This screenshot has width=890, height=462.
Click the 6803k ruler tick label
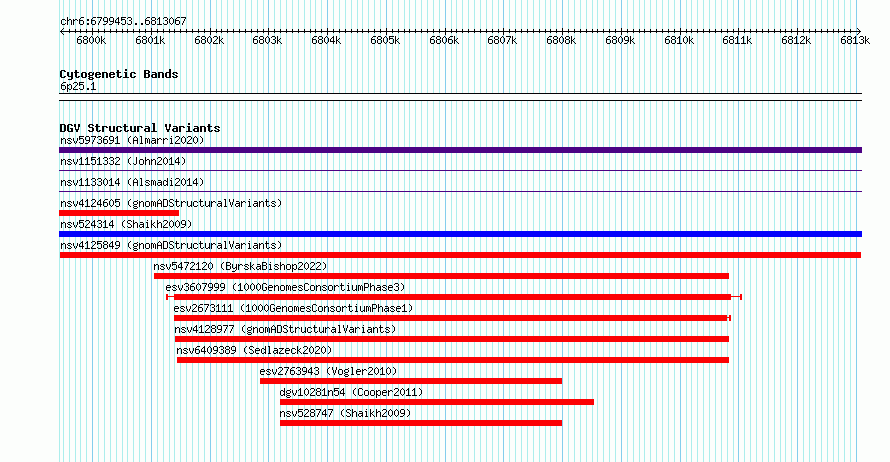267,40
